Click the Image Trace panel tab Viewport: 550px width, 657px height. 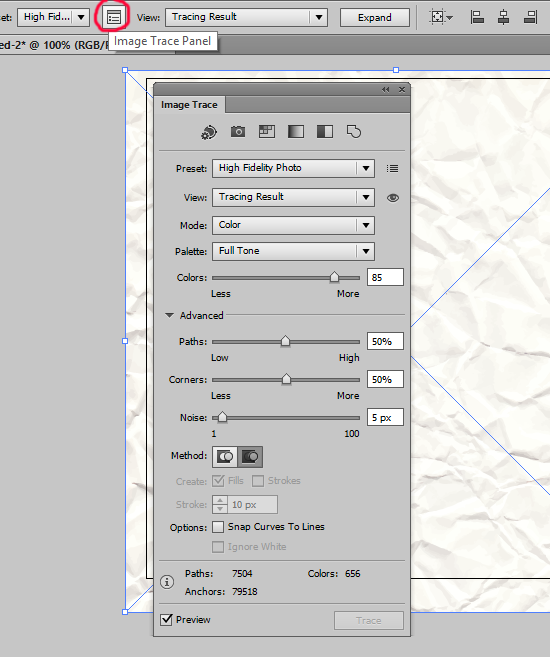(x=189, y=105)
